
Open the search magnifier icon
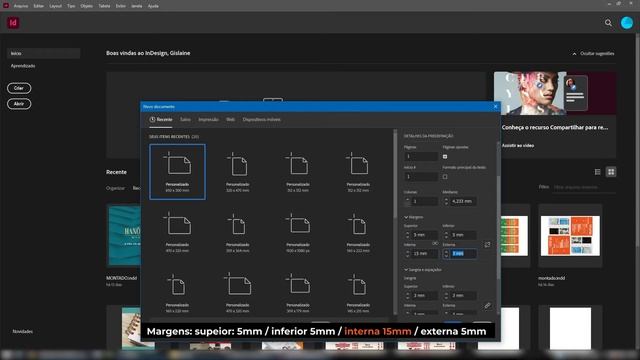tap(608, 23)
